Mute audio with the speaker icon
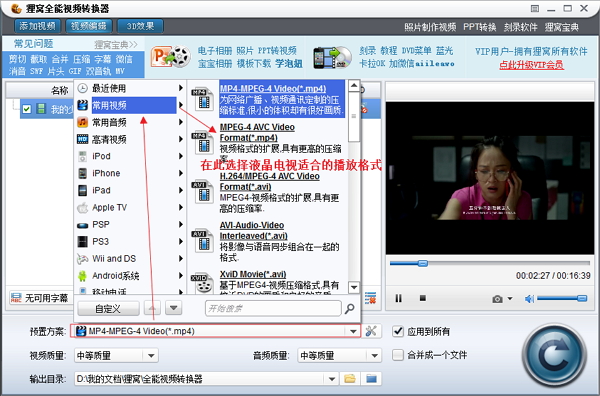This screenshot has height=396, width=600. coord(530,298)
